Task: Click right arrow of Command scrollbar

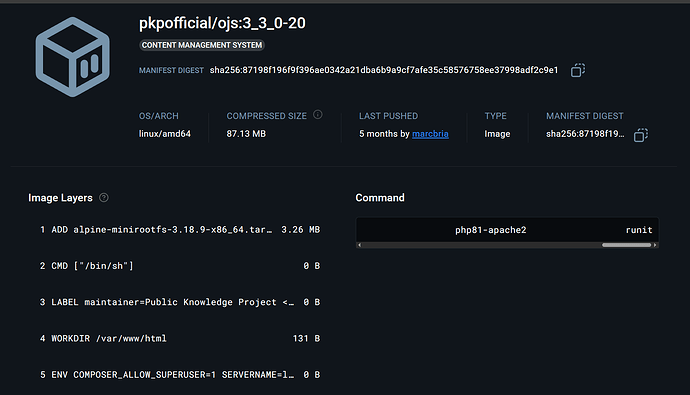Action: [x=655, y=245]
